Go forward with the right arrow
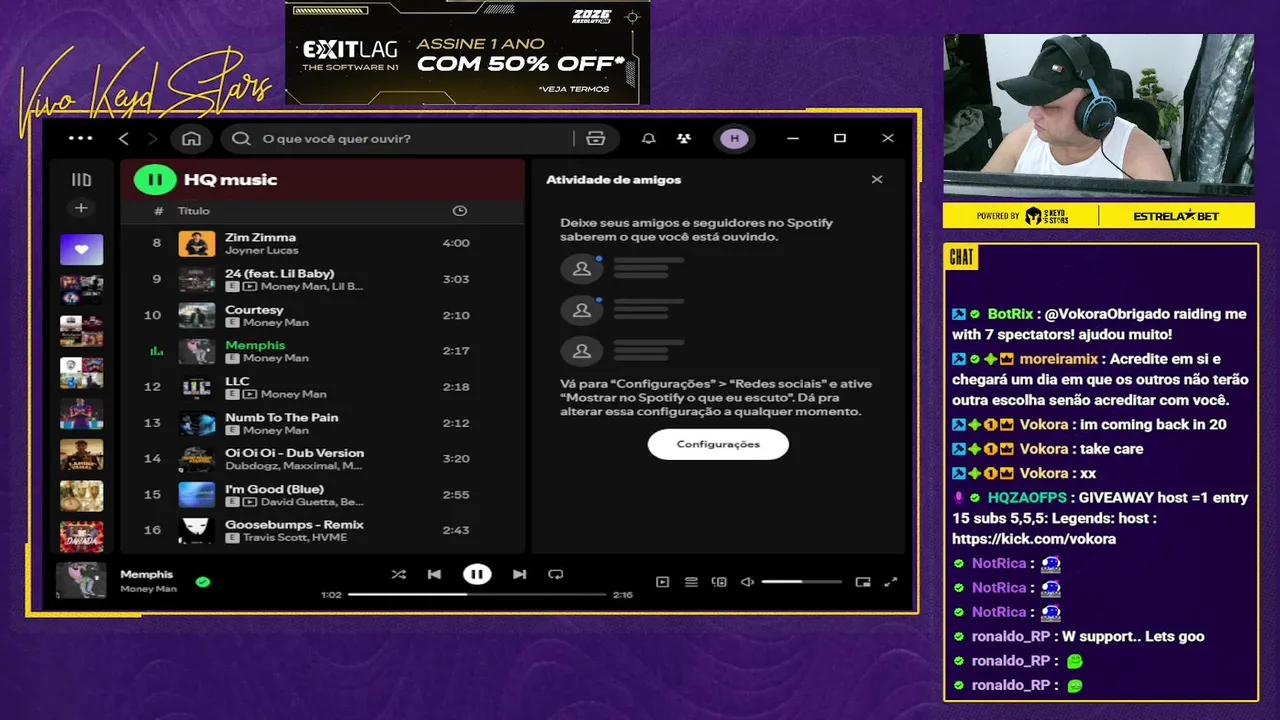This screenshot has width=1280, height=720. pos(153,138)
